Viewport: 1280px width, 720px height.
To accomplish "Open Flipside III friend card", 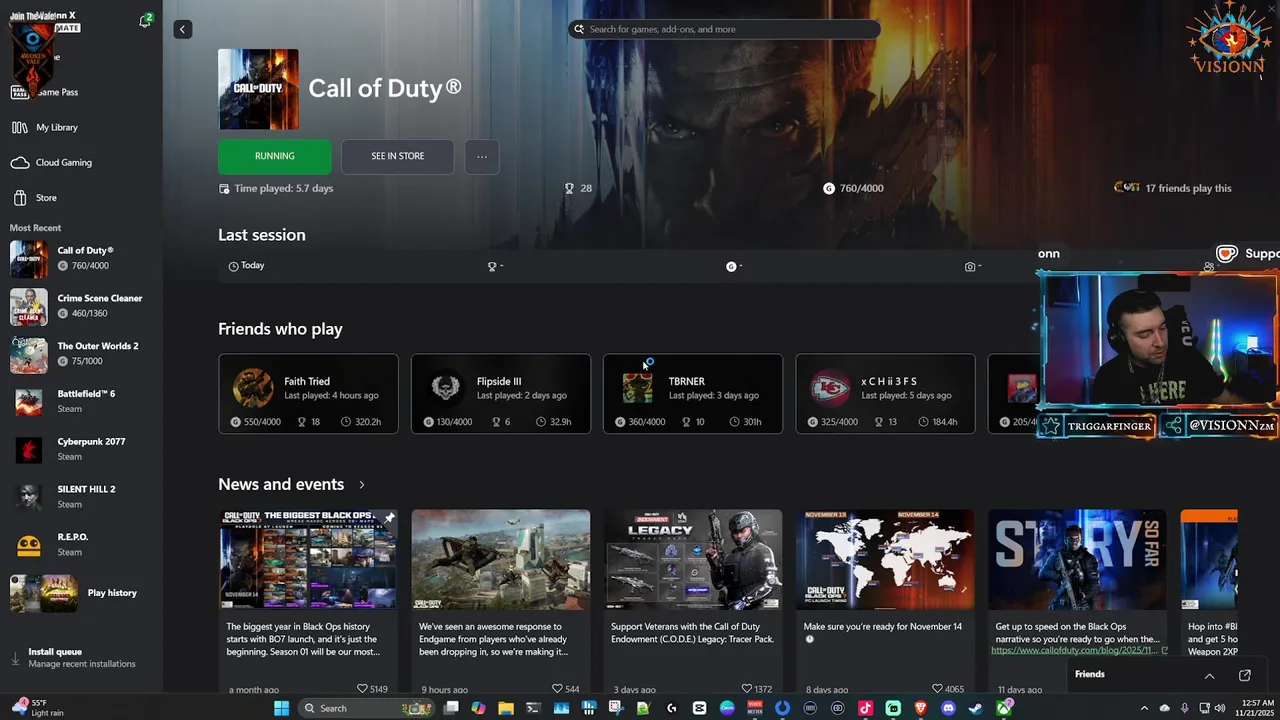I will coord(500,394).
